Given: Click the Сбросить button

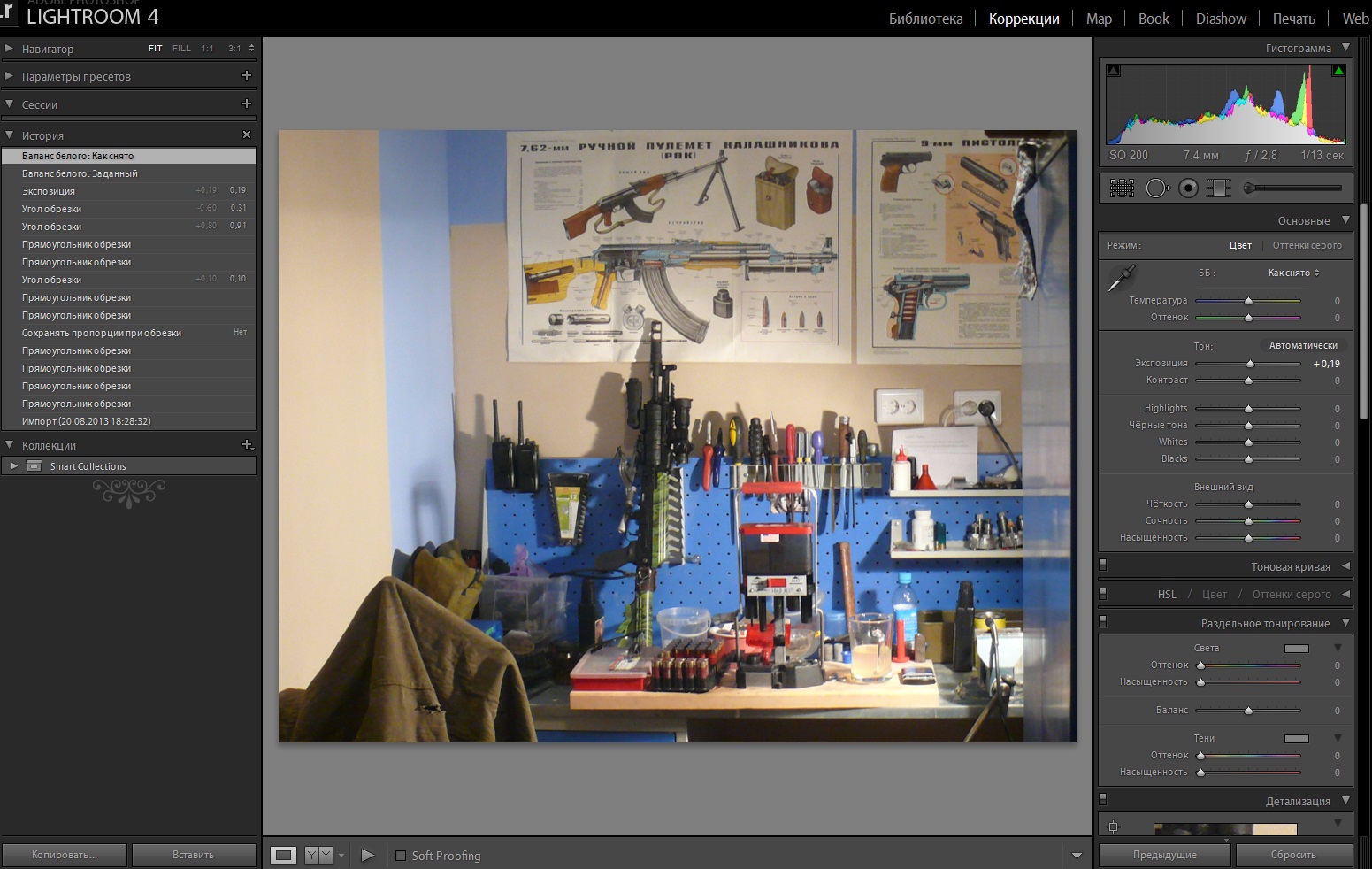Looking at the screenshot, I should coord(1293,855).
